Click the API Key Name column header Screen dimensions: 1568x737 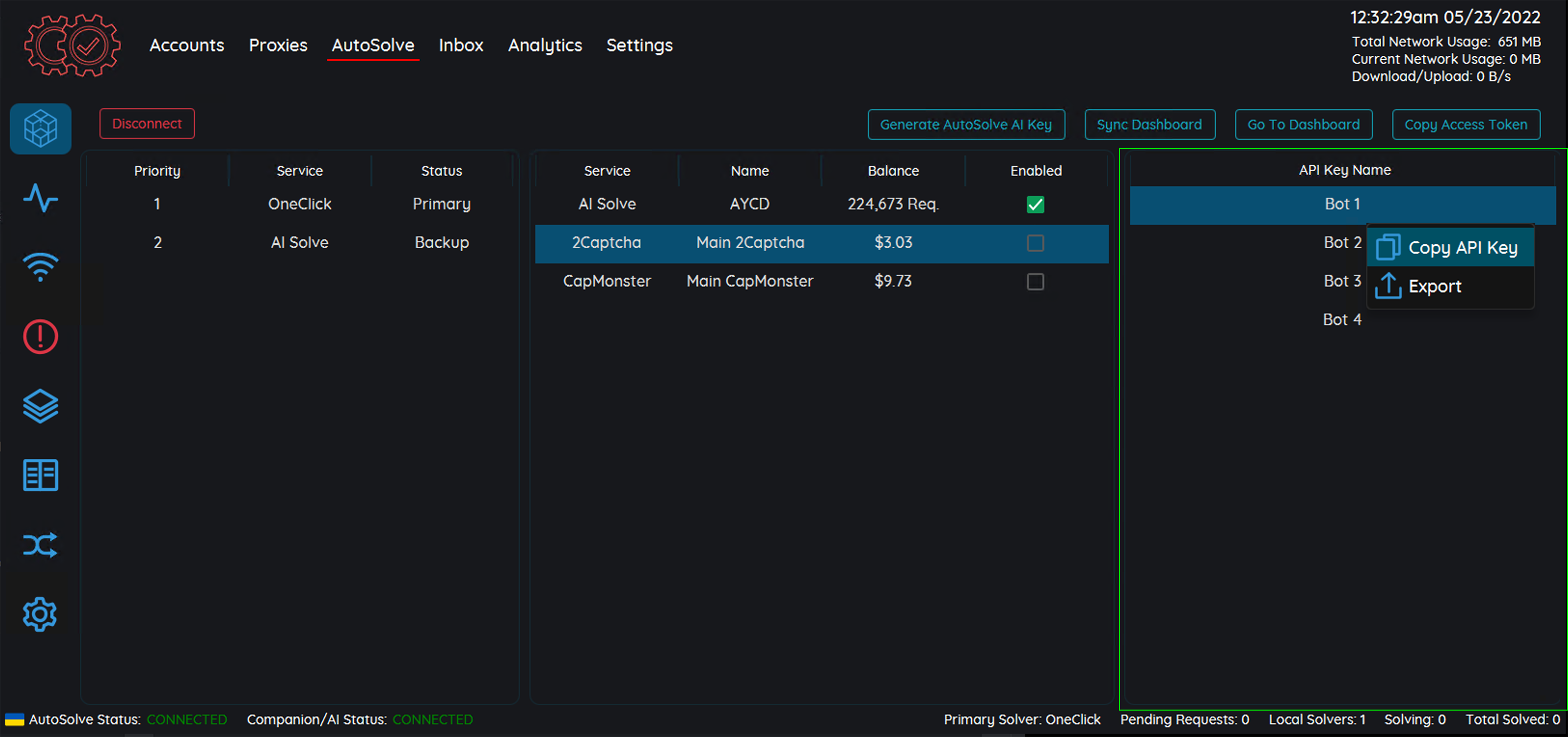(1344, 170)
